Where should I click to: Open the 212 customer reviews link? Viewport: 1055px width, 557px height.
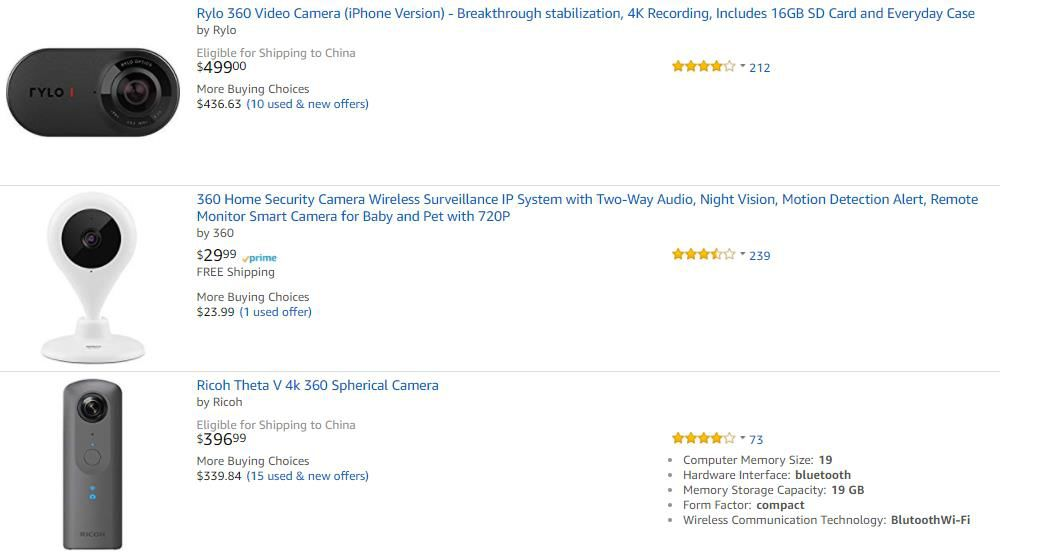click(760, 68)
